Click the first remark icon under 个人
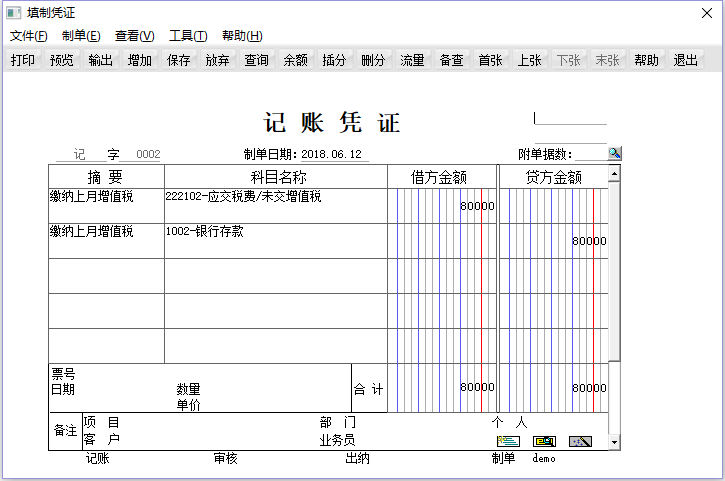 (x=508, y=441)
